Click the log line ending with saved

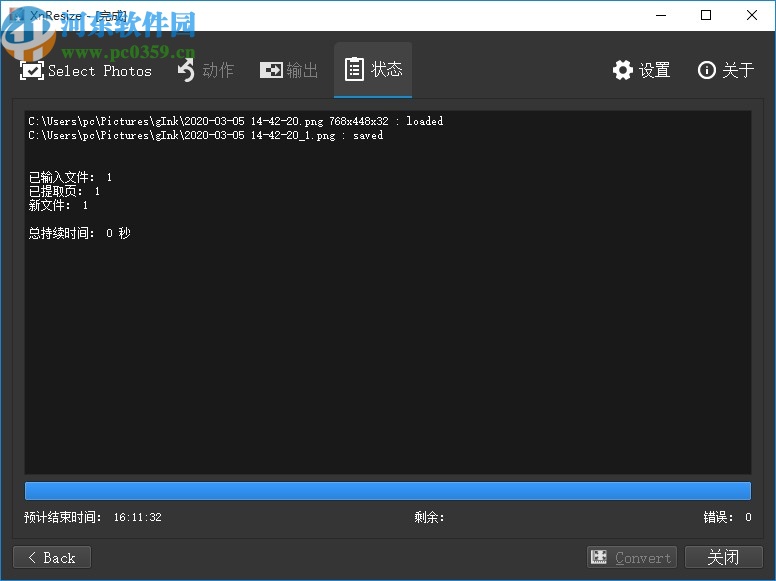coord(206,135)
